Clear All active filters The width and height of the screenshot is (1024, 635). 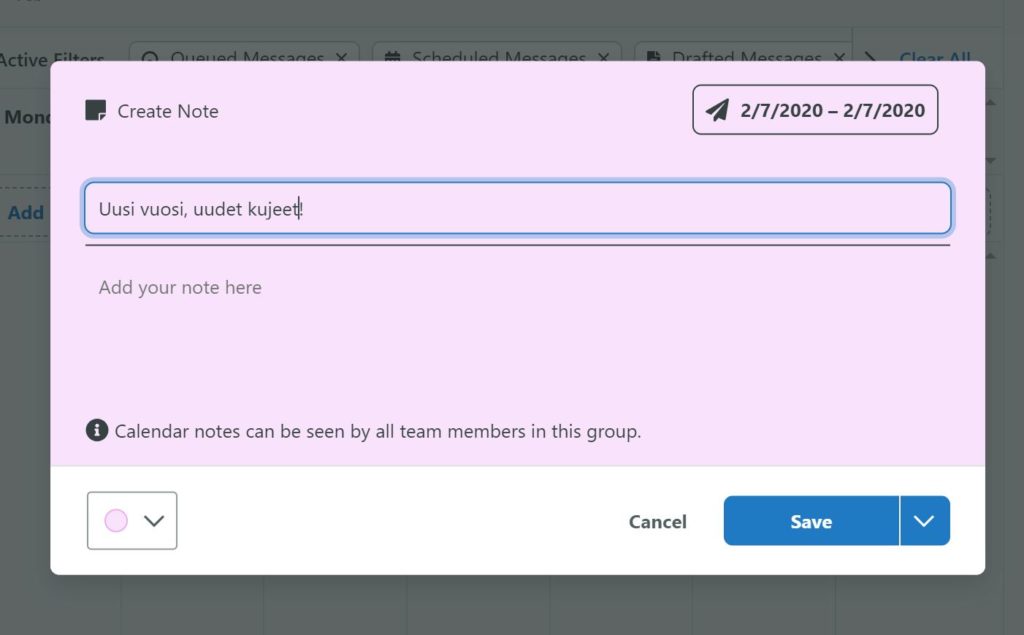pyautogui.click(x=935, y=57)
